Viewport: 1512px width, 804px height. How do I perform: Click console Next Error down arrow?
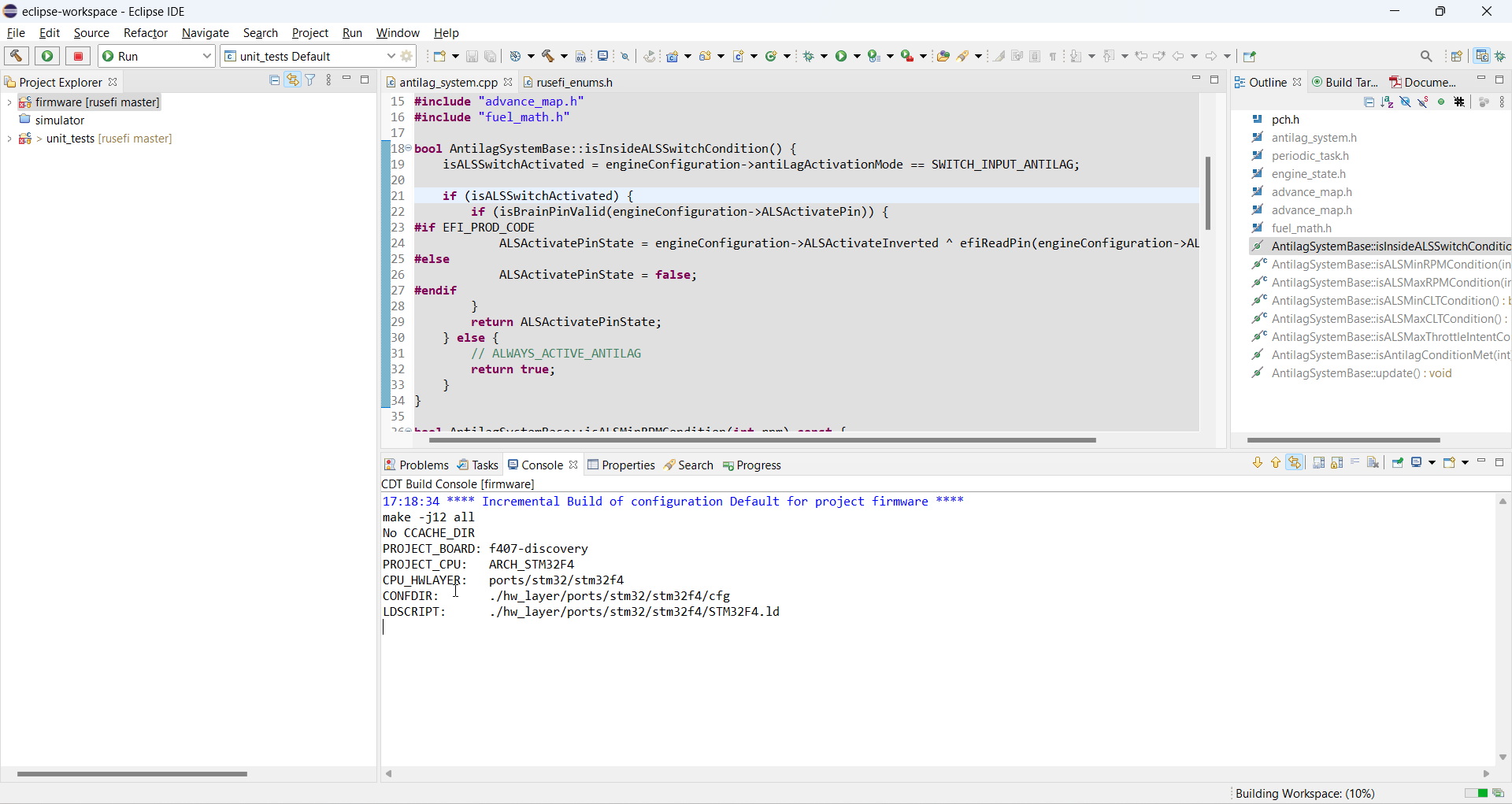click(x=1258, y=463)
